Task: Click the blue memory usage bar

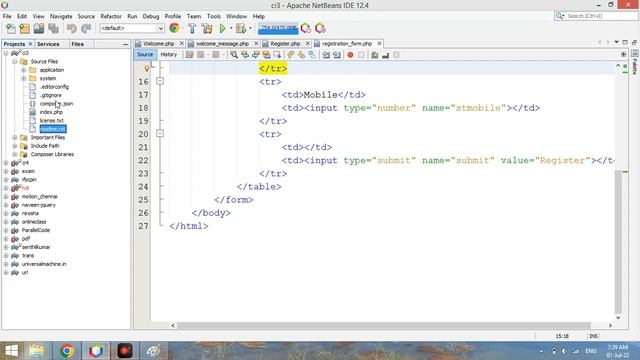Action: coord(278,28)
